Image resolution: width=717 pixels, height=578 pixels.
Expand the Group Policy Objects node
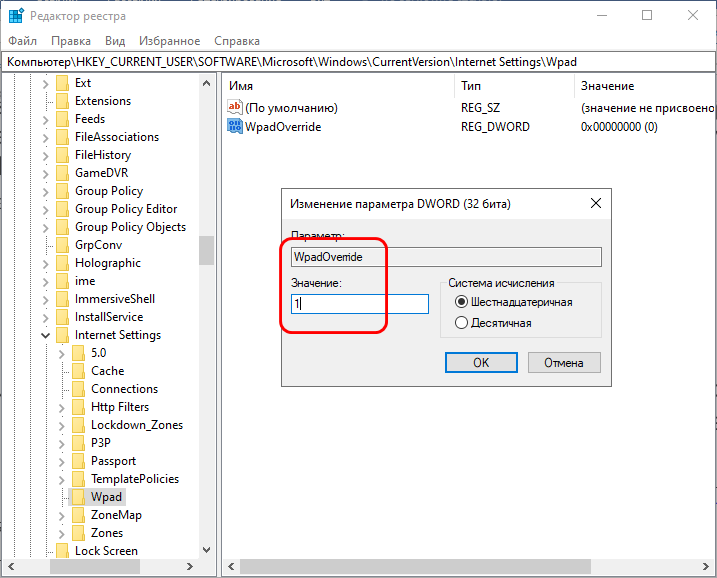tap(45, 228)
